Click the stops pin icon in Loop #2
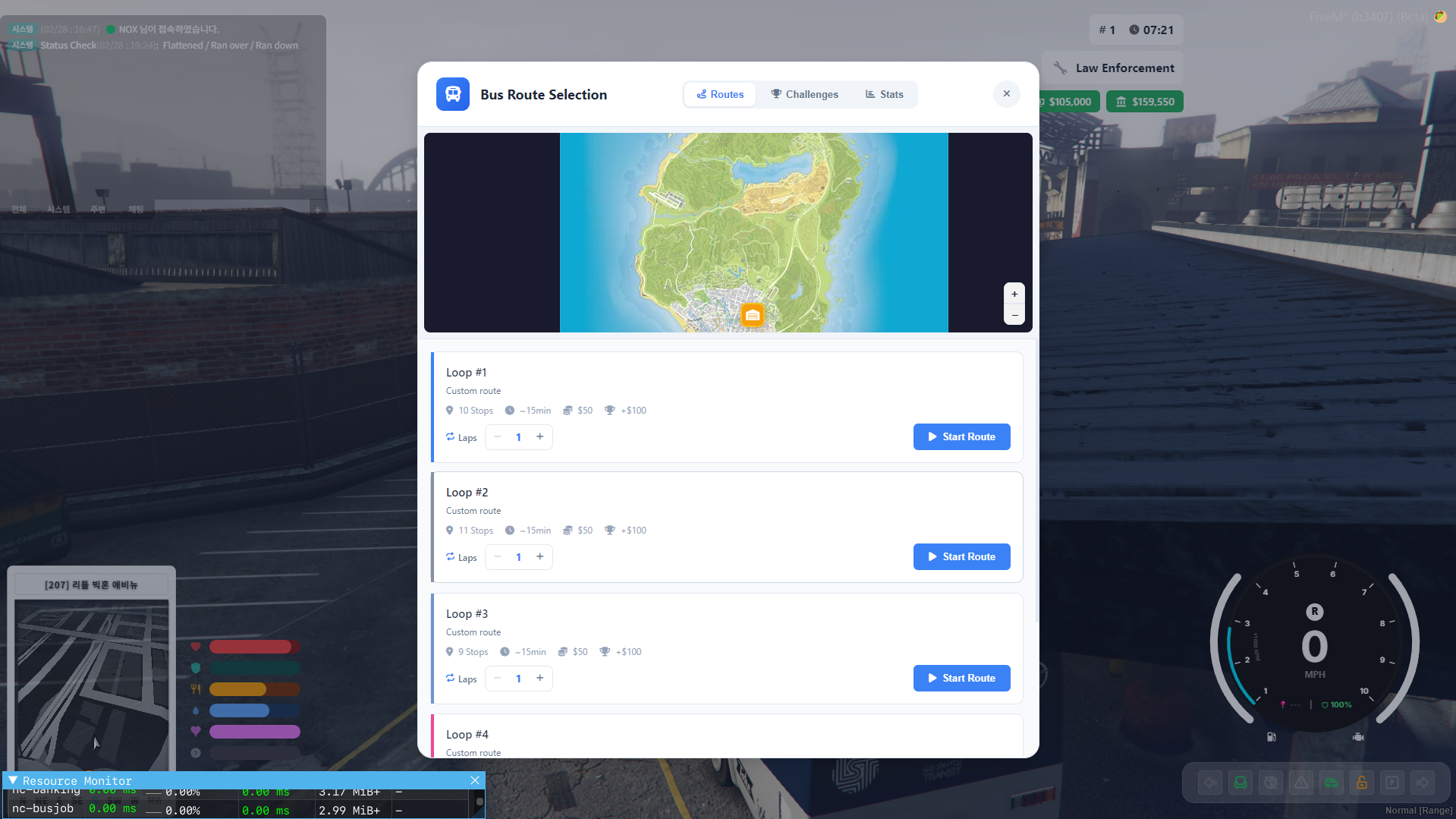This screenshot has height=819, width=1456. tap(450, 530)
